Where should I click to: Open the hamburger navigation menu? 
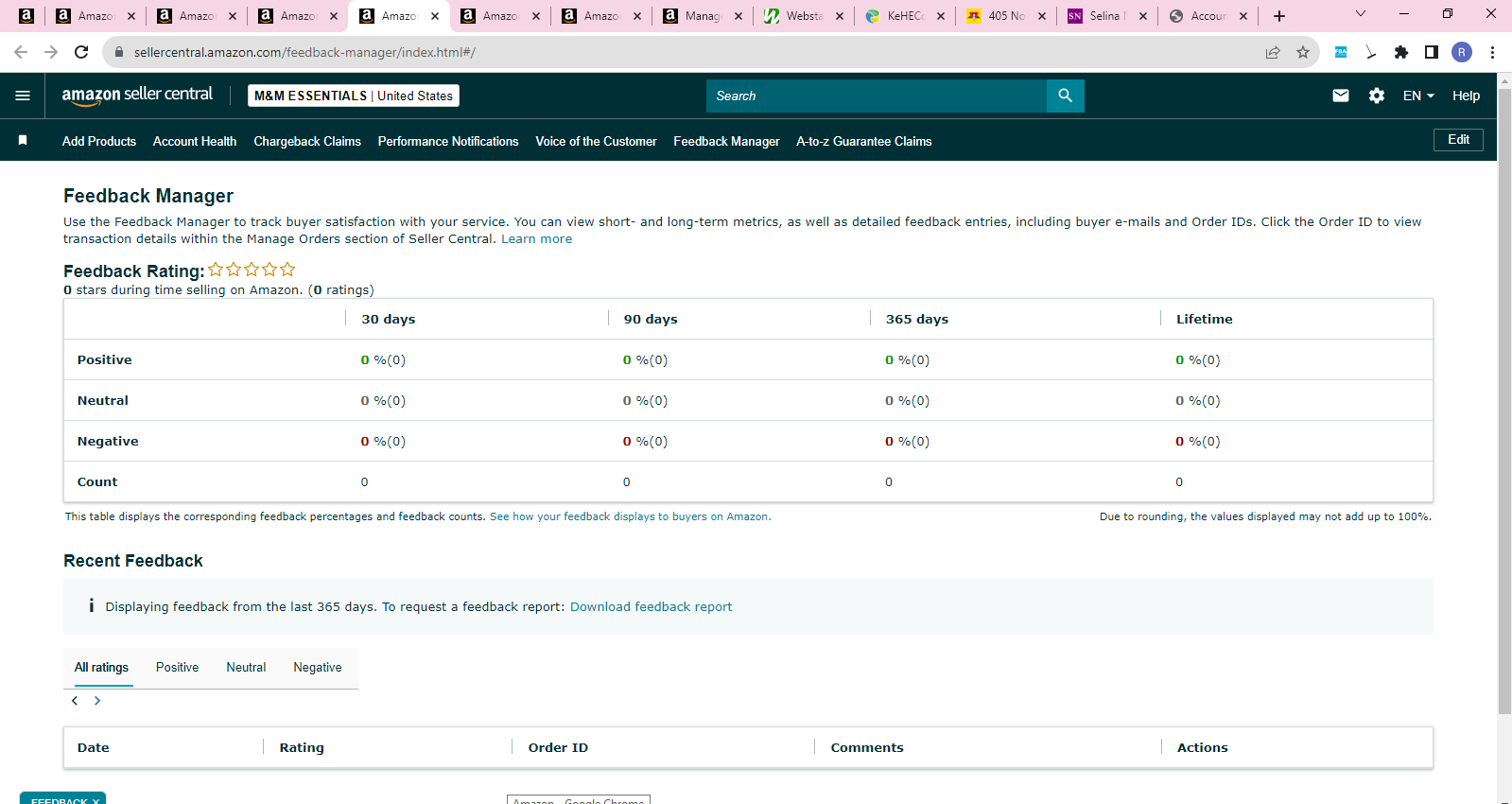tap(23, 96)
